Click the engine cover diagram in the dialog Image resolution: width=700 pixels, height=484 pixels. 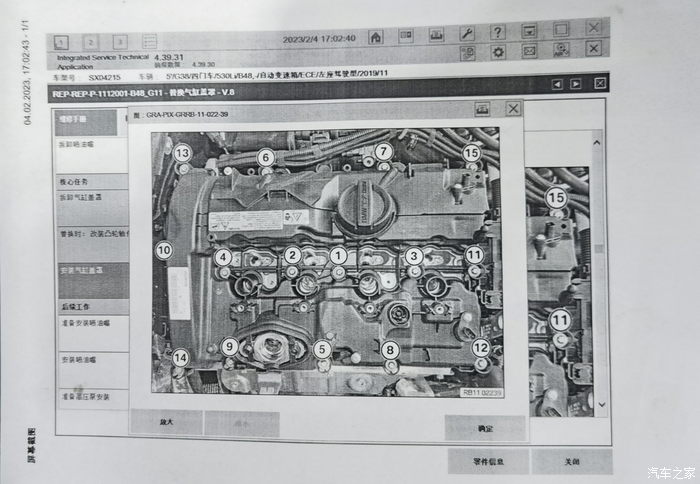(x=328, y=263)
